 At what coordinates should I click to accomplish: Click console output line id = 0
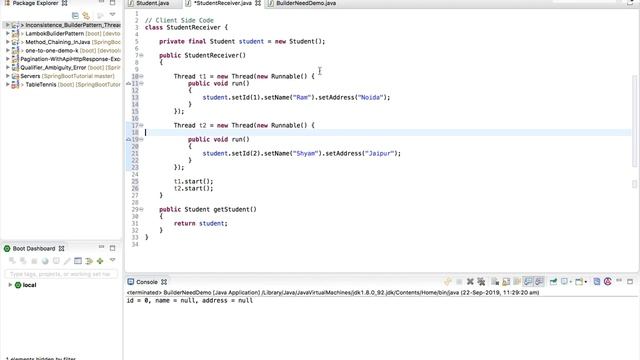click(190, 300)
